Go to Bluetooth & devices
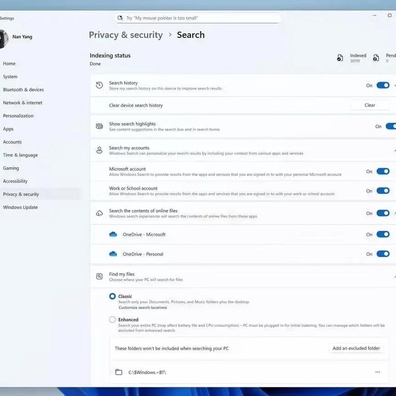This screenshot has width=396, height=396. 23,90
